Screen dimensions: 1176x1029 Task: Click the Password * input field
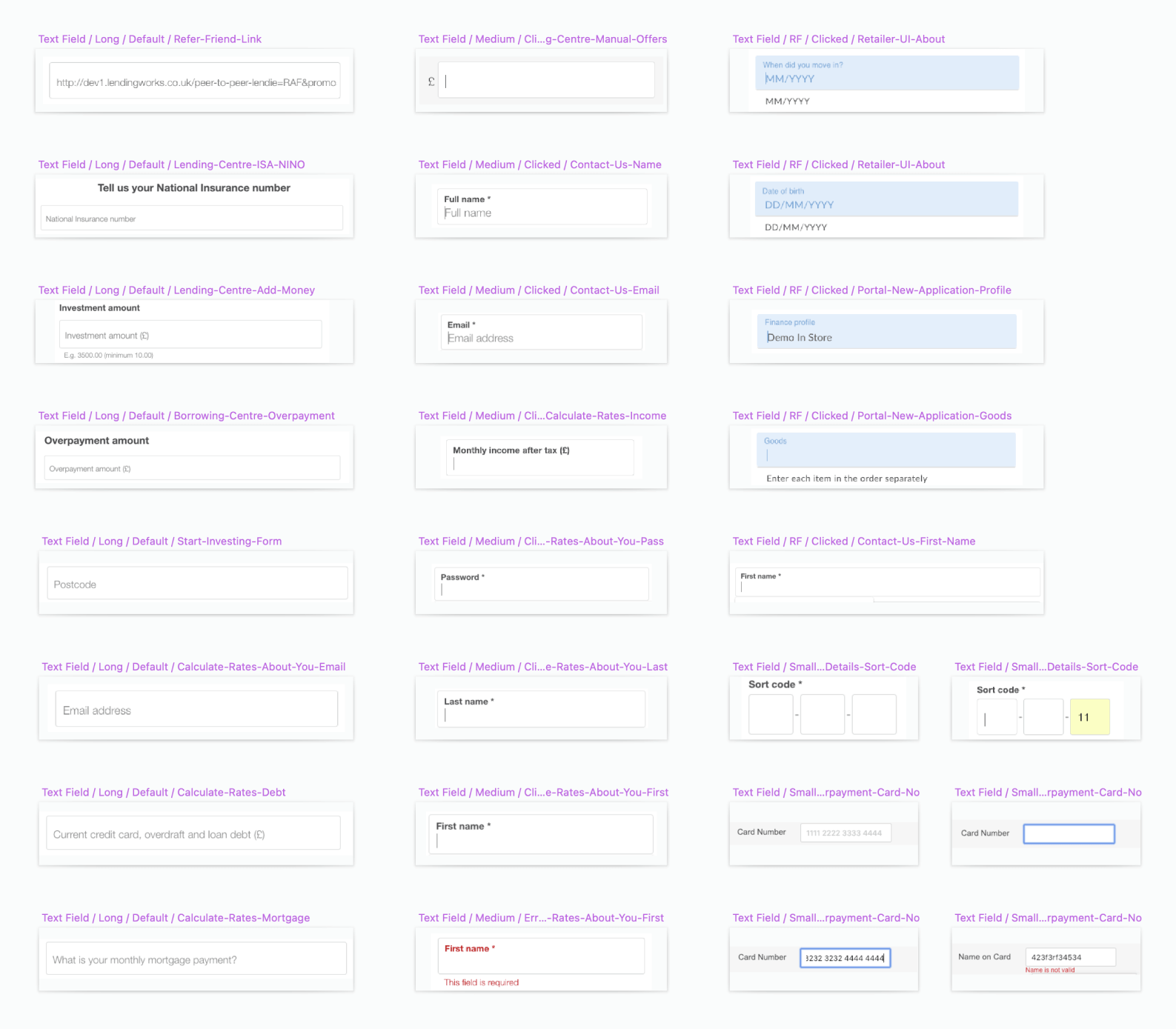point(542,584)
